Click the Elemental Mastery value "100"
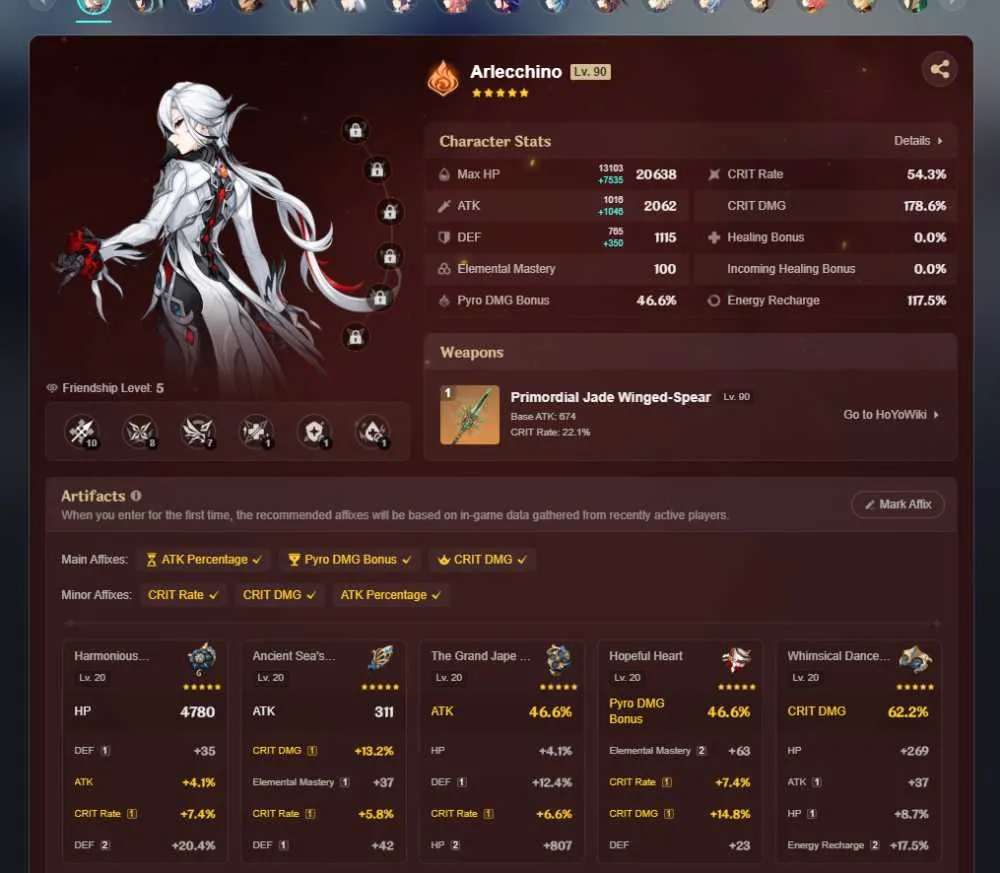Image resolution: width=1000 pixels, height=873 pixels. [x=665, y=268]
